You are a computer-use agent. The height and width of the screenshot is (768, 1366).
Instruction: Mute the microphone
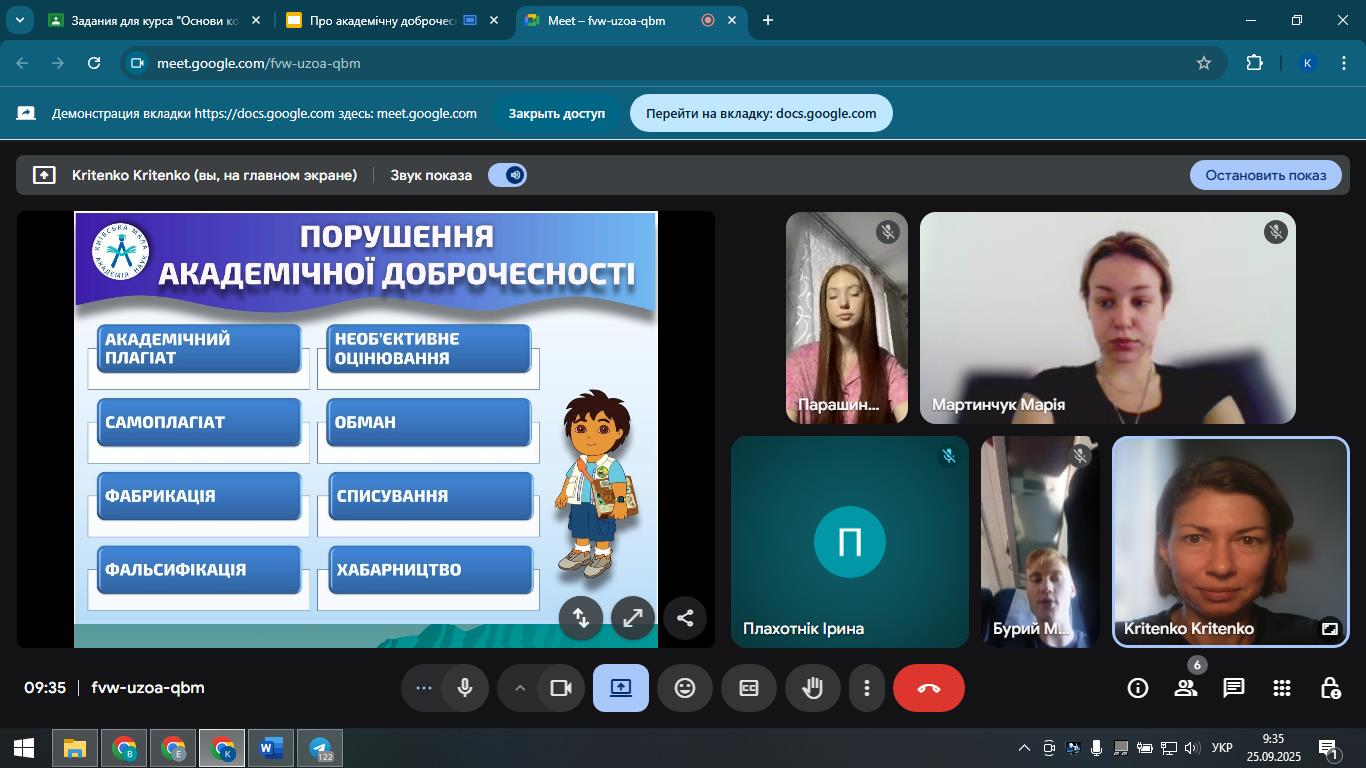pos(465,688)
